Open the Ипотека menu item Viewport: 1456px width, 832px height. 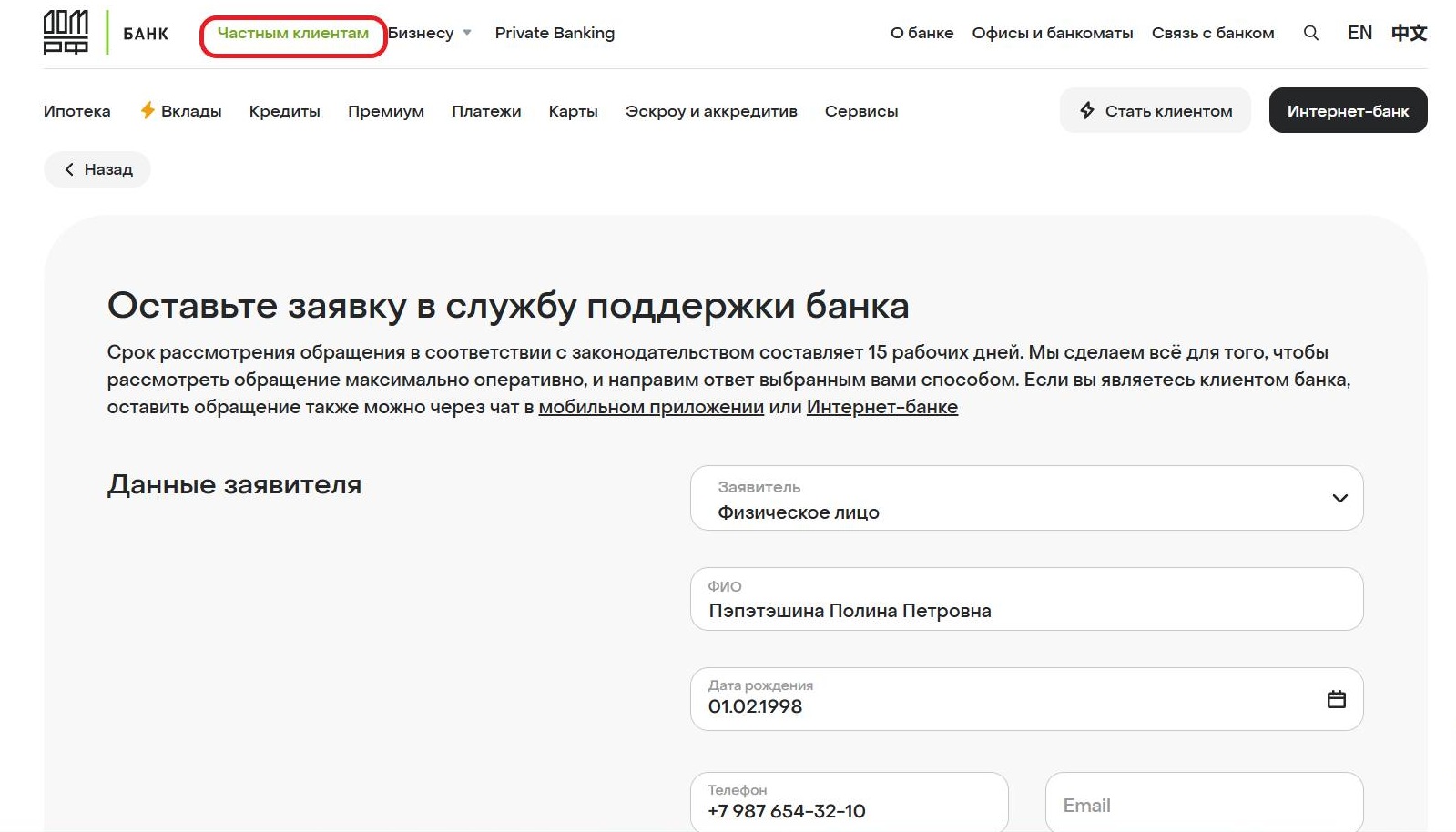[x=76, y=111]
